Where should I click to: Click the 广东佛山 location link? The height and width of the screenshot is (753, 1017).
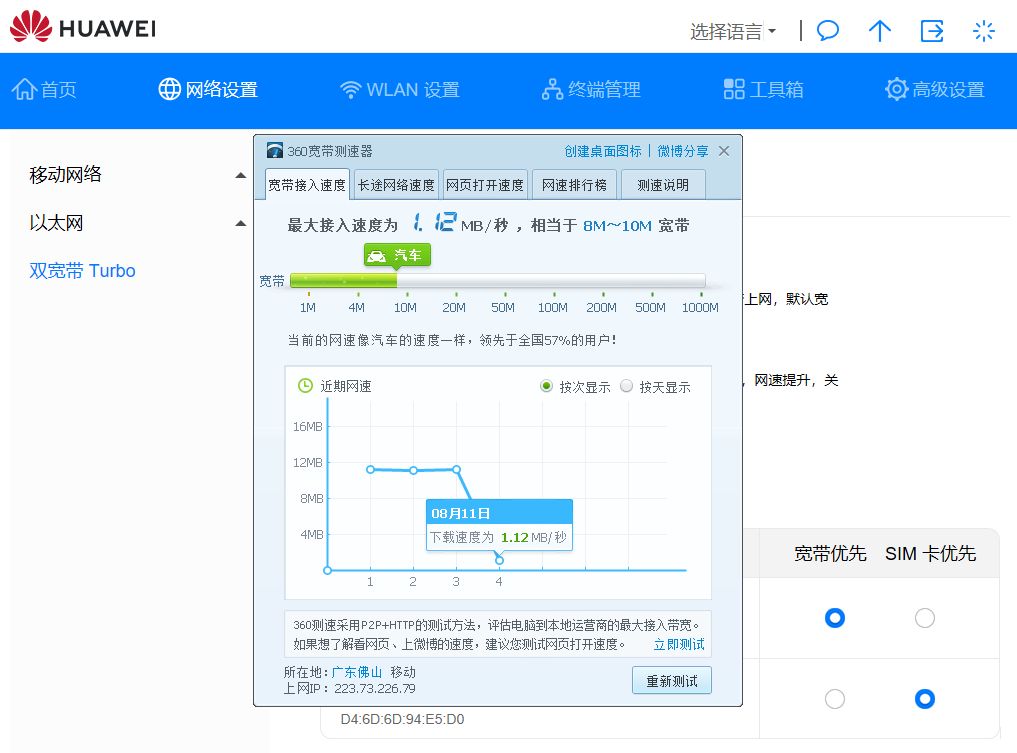(356, 672)
